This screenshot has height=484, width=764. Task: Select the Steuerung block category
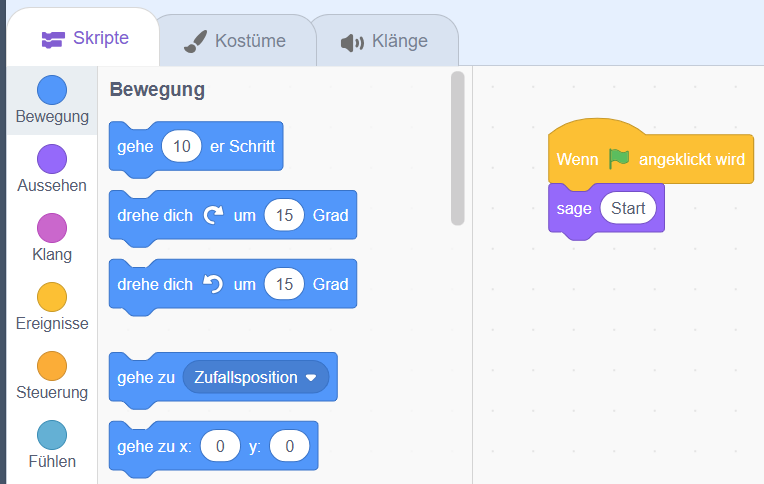[x=52, y=366]
